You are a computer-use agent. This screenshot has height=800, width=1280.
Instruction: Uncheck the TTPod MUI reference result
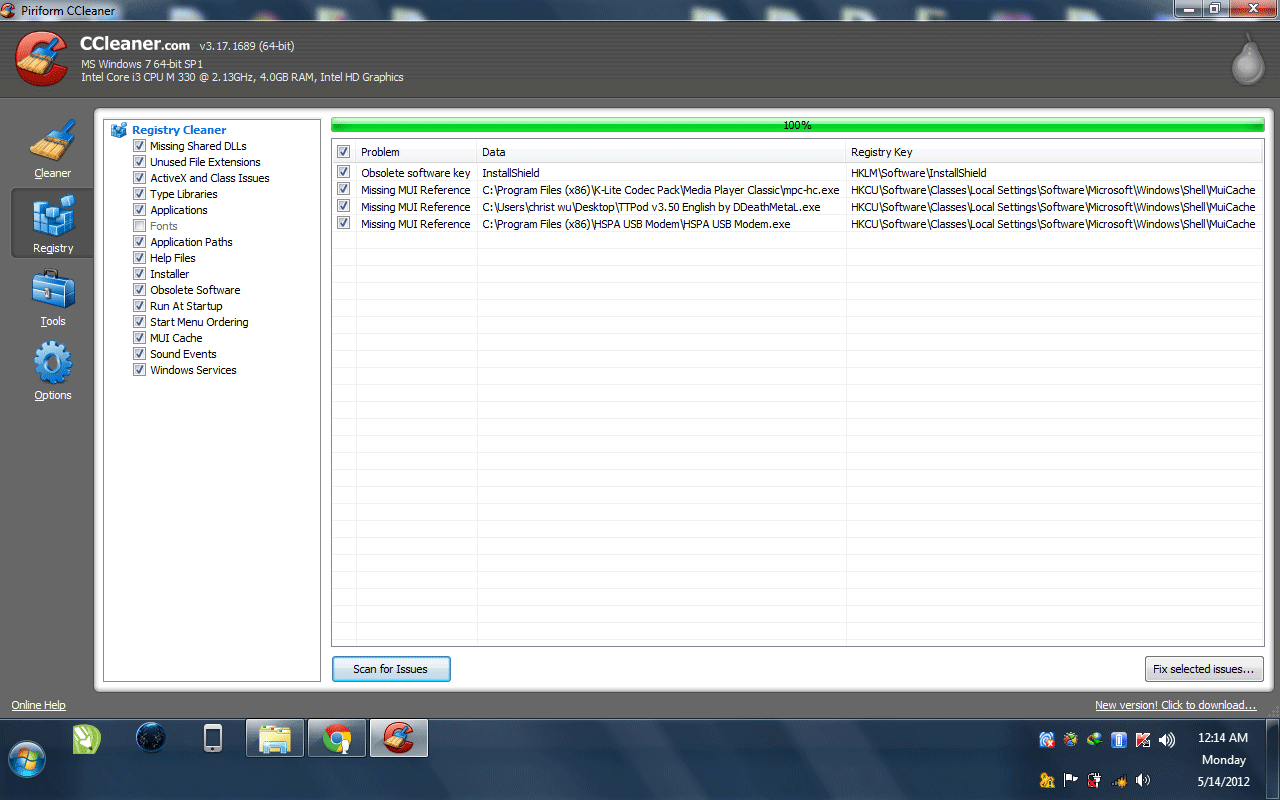pyautogui.click(x=344, y=206)
